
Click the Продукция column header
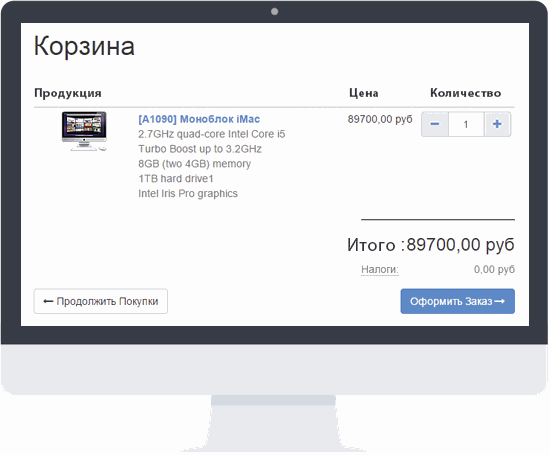coord(68,93)
